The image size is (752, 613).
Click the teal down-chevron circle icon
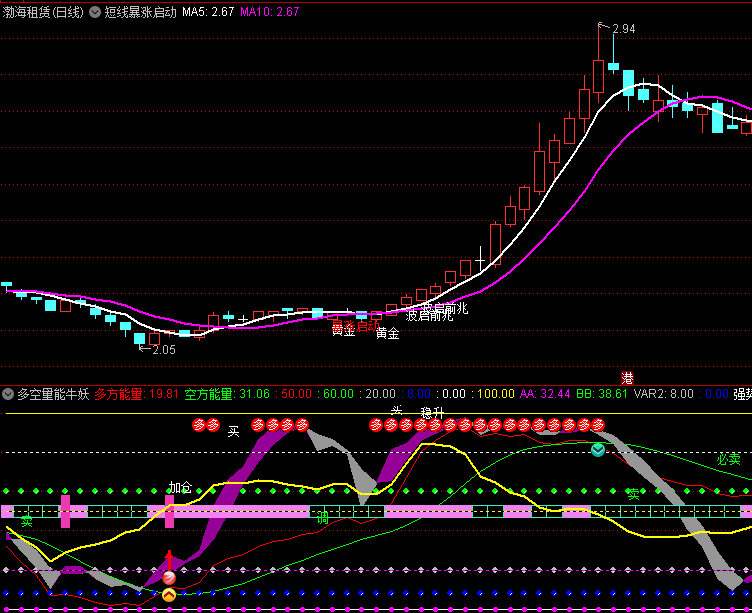(x=598, y=450)
